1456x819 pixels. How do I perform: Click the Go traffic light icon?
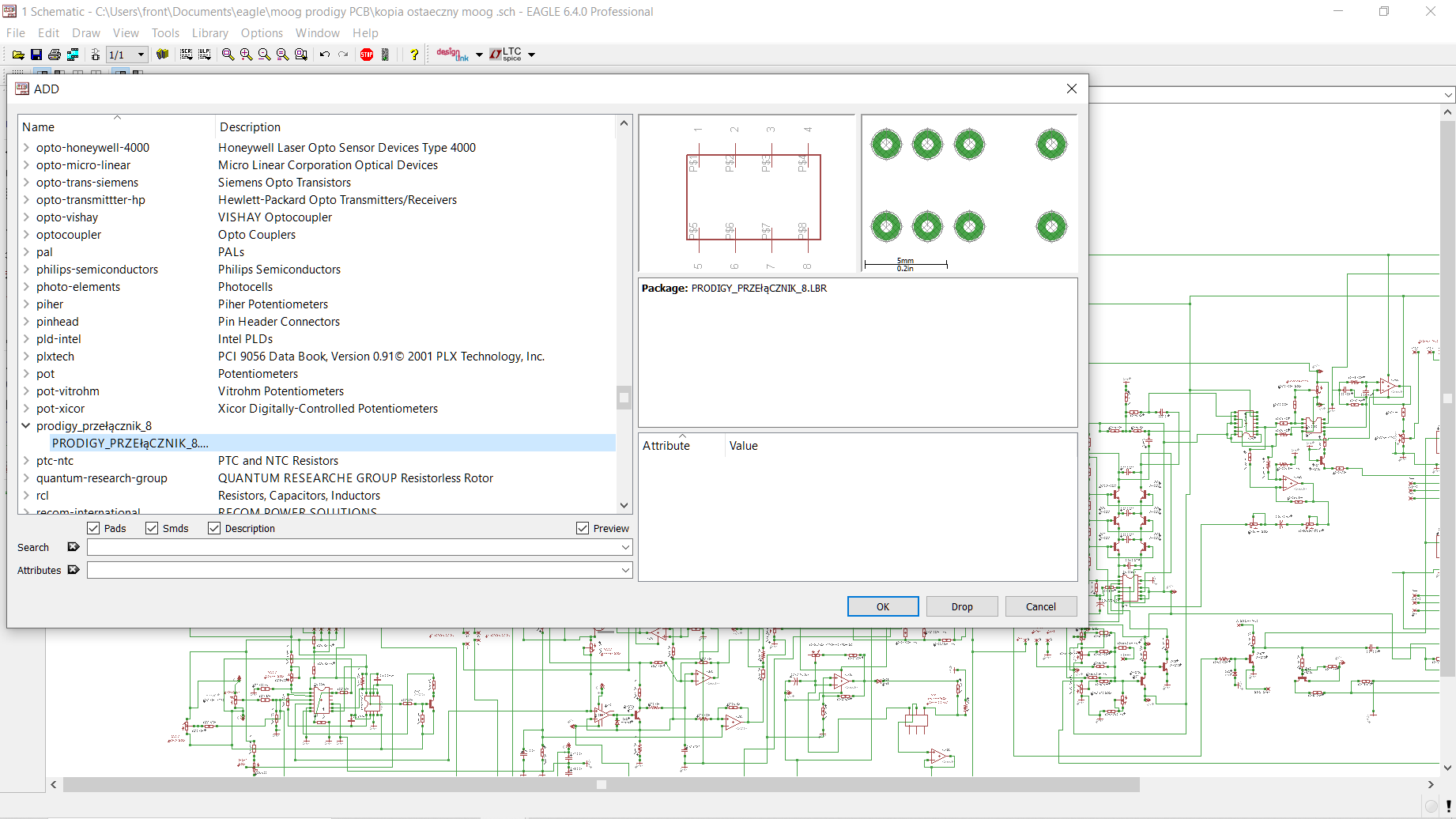[x=385, y=55]
